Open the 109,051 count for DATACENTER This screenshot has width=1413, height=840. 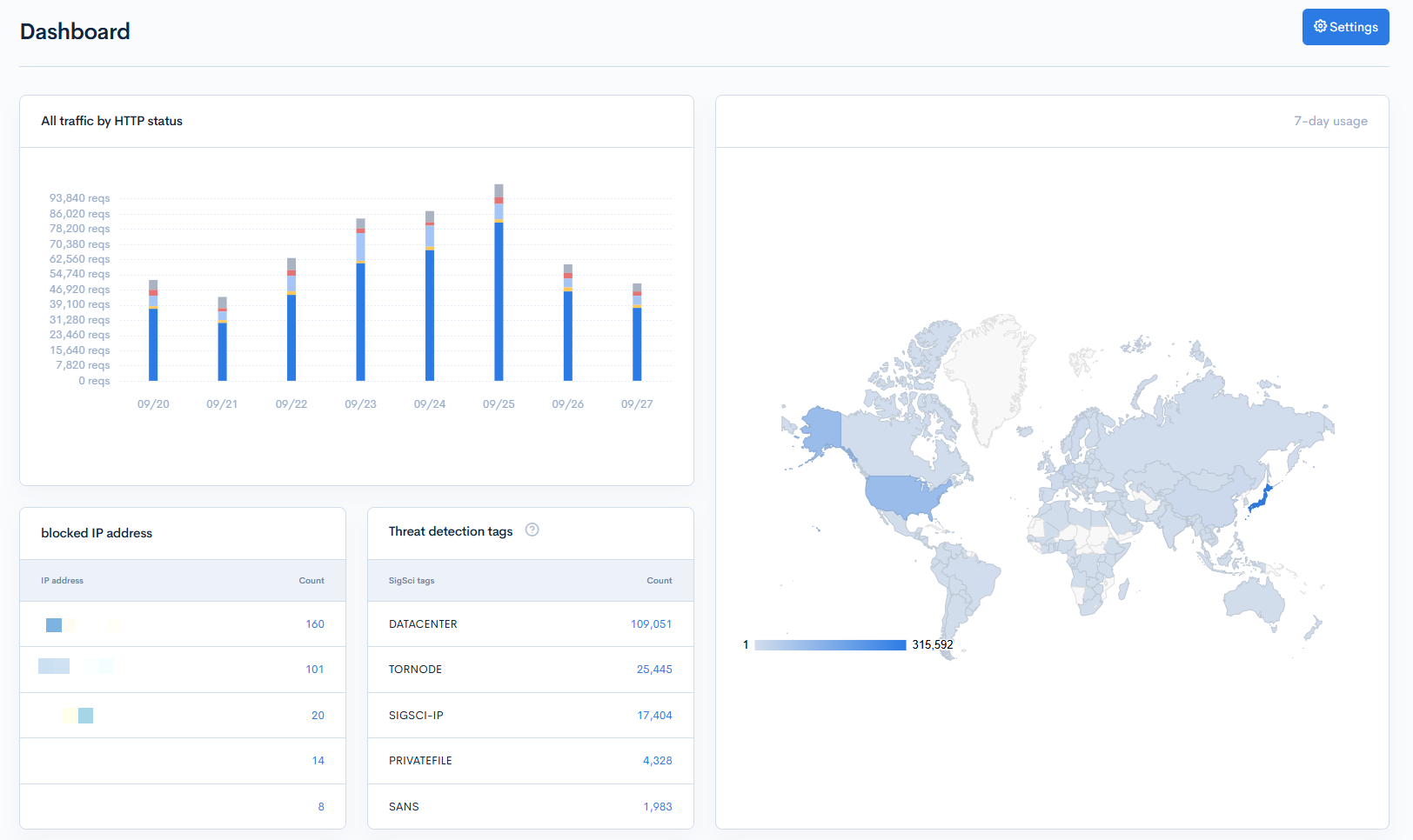coord(652,624)
